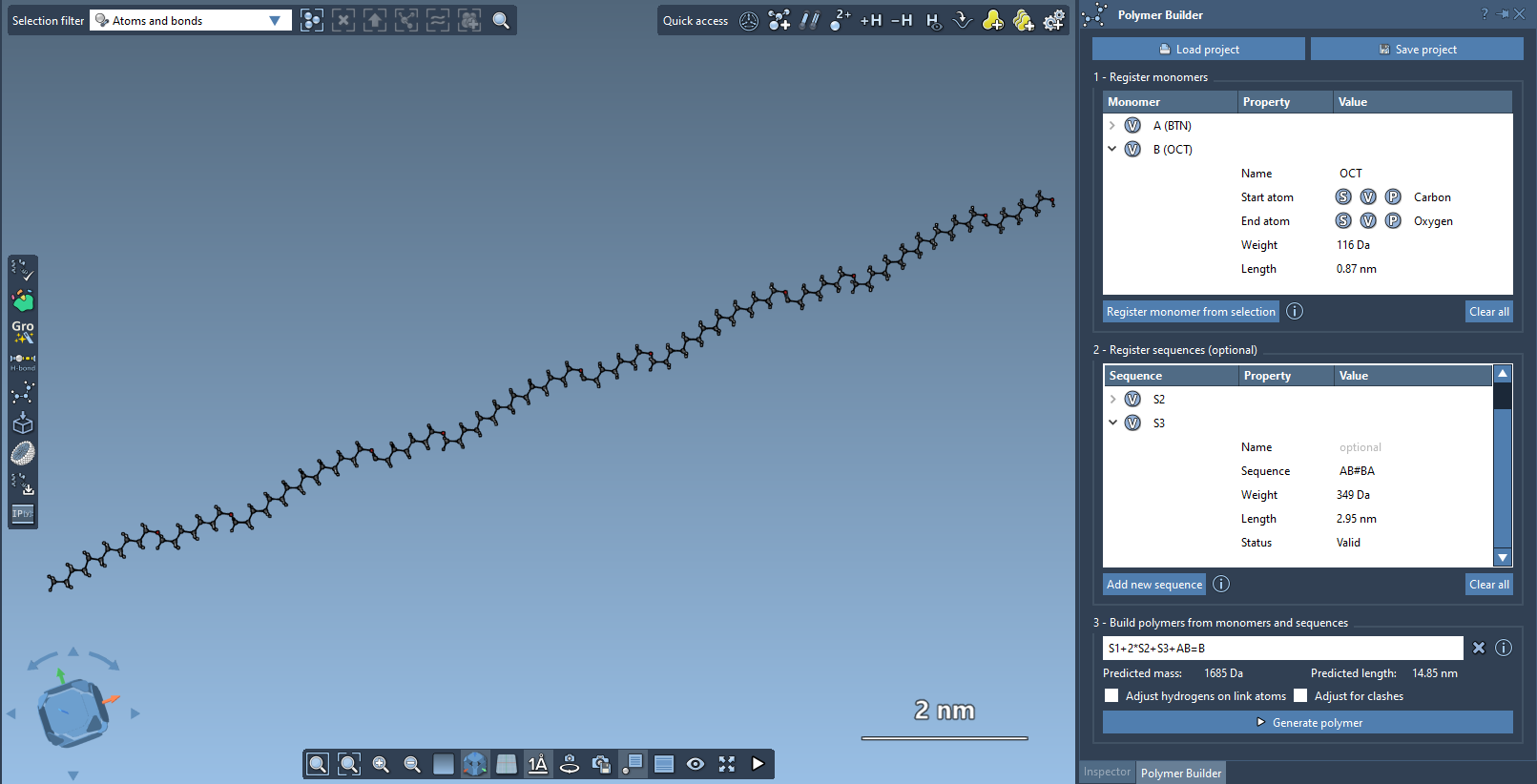Screen dimensions: 1537x784
Task: Toggle the scale ruler (1Å) icon
Action: pos(538,764)
